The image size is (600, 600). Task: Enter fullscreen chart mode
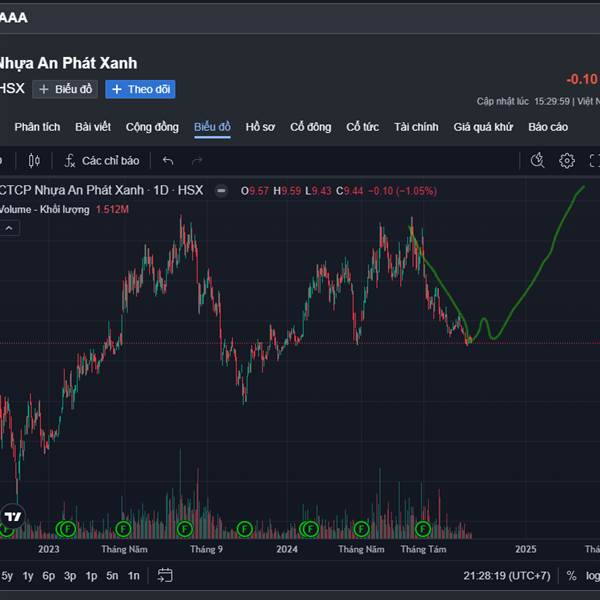594,160
